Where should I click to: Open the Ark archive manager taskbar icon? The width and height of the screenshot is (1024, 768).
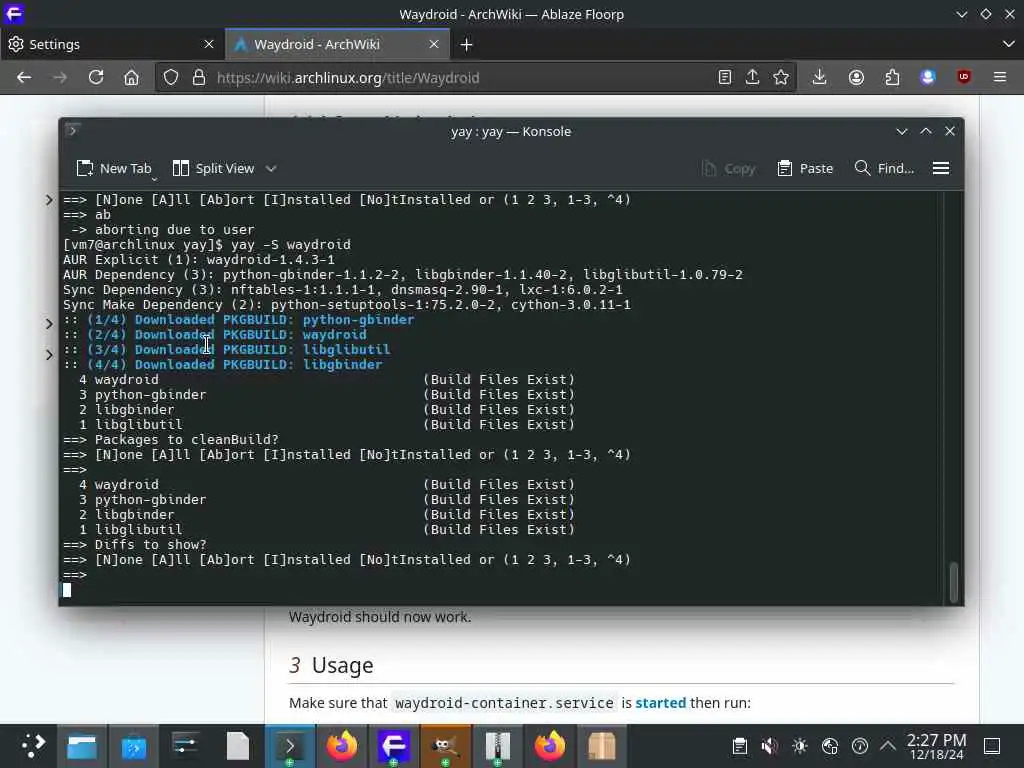pyautogui.click(x=498, y=746)
